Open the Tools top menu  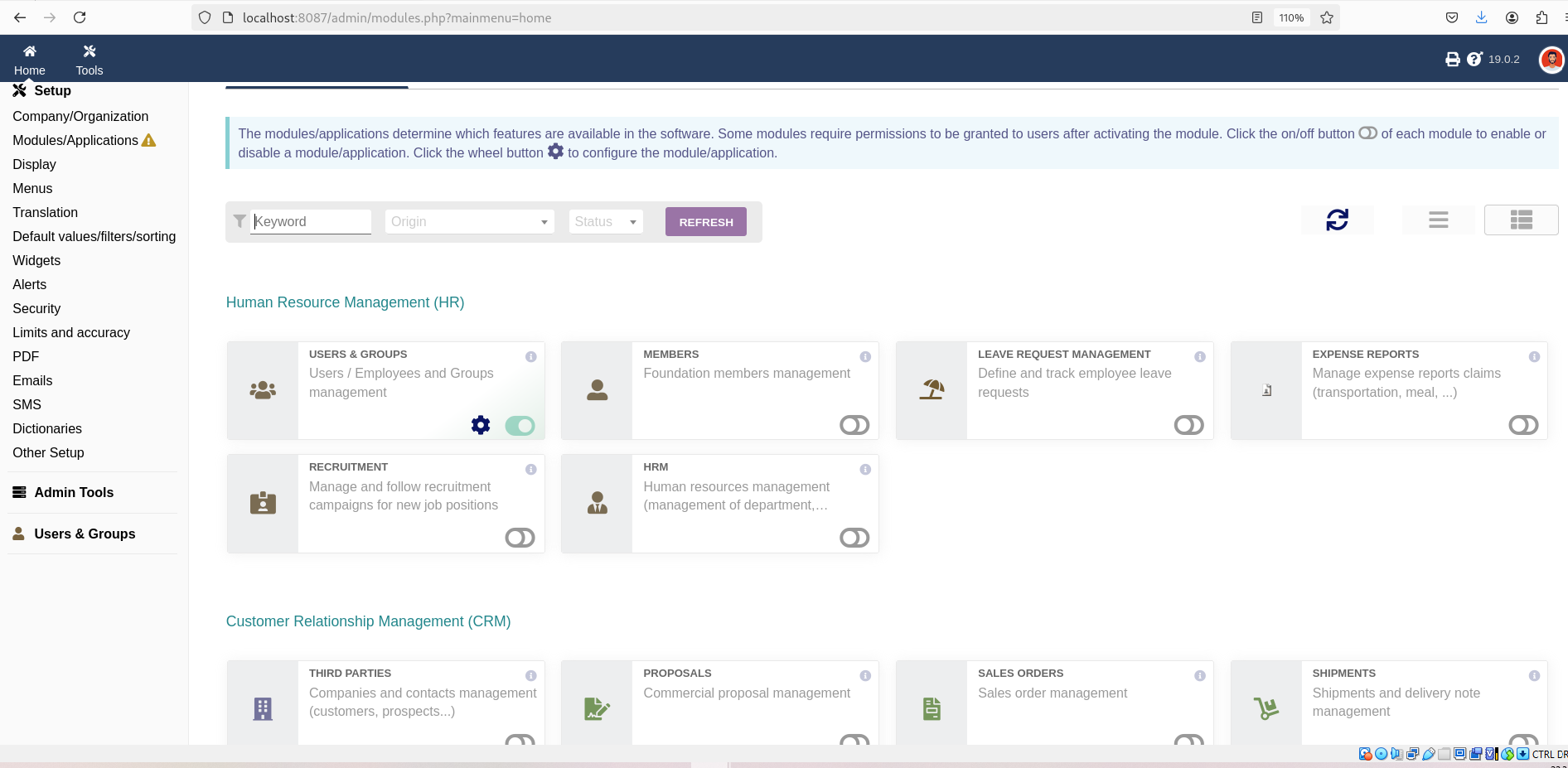point(90,60)
